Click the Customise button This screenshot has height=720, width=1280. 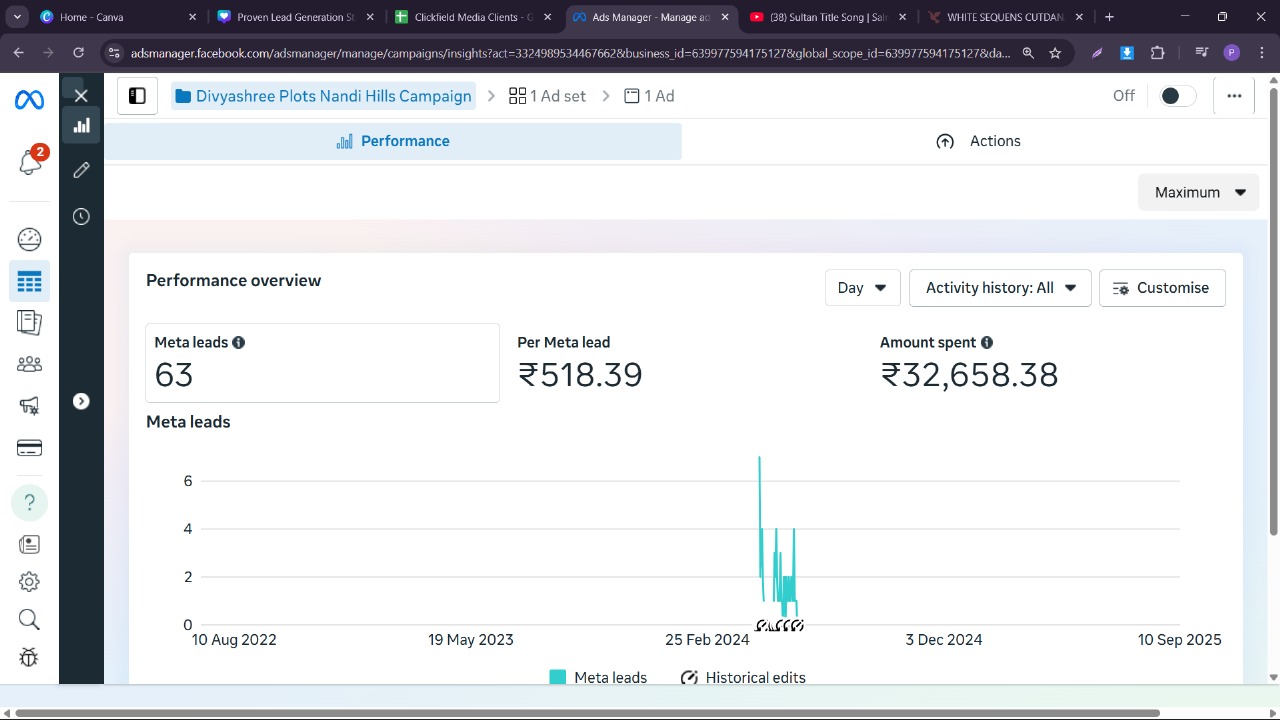coord(1161,288)
